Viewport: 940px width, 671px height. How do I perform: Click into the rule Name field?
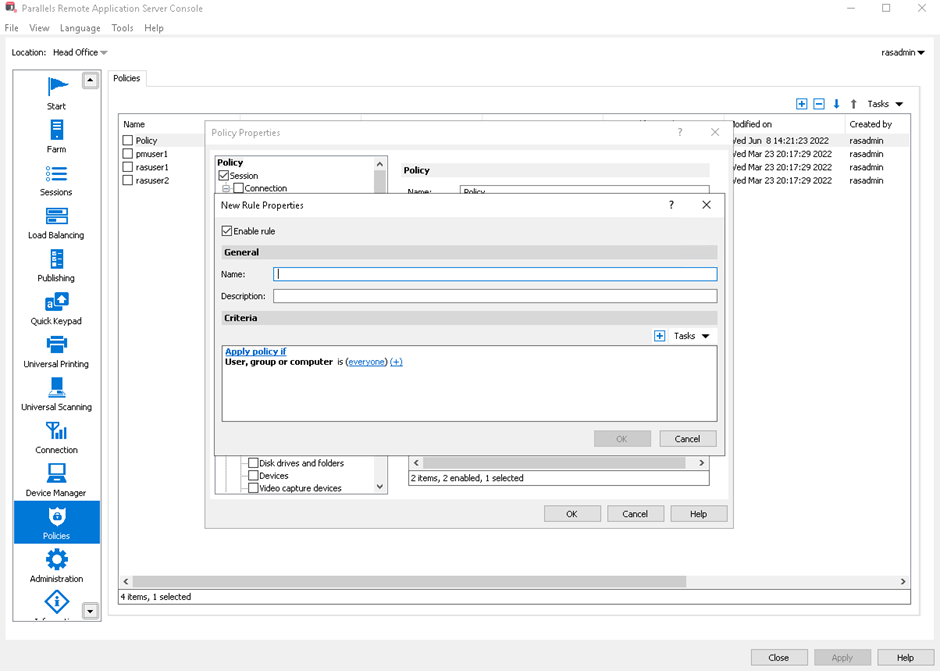[x=495, y=274]
